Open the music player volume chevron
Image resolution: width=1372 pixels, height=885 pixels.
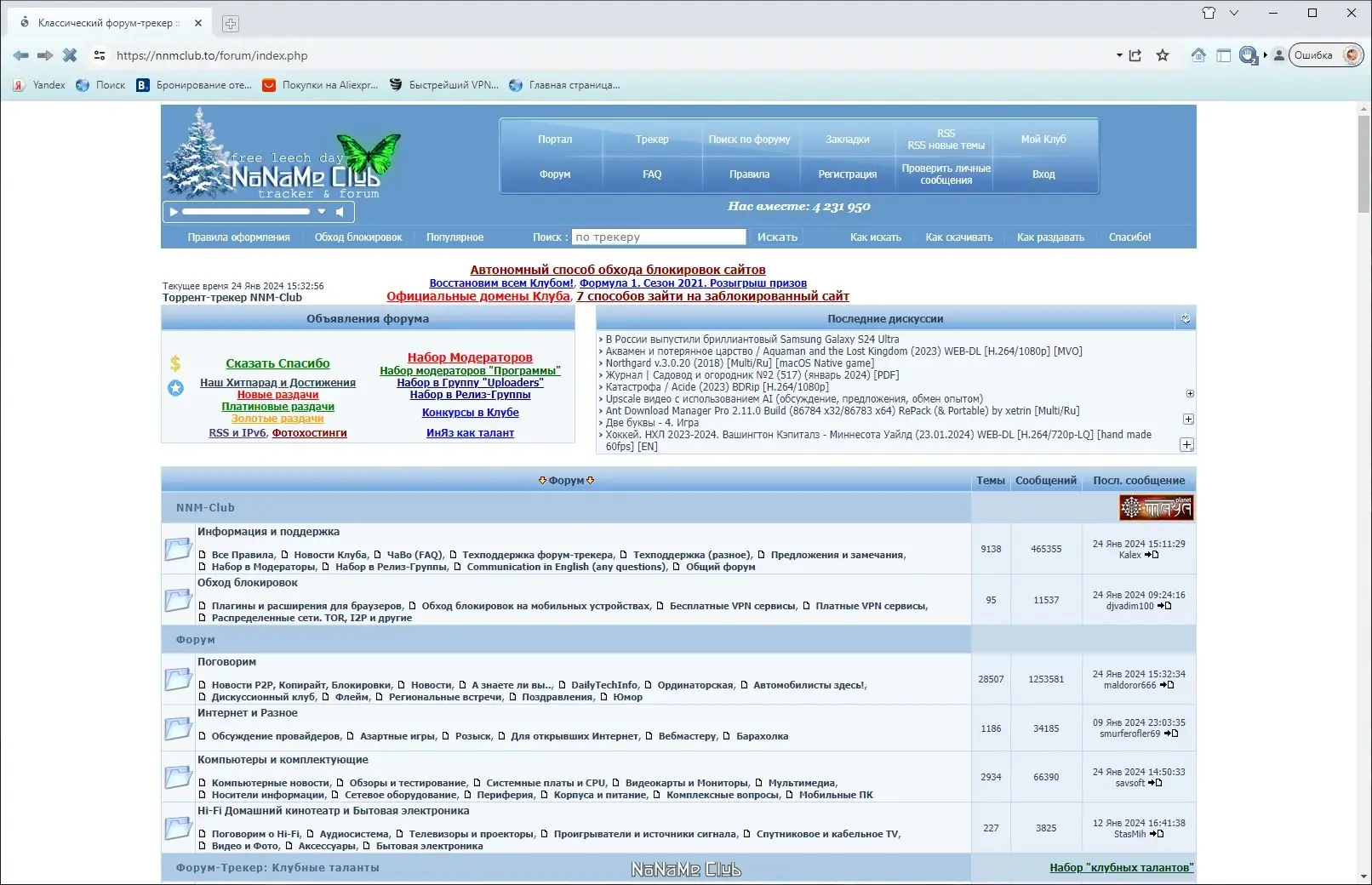click(x=322, y=211)
